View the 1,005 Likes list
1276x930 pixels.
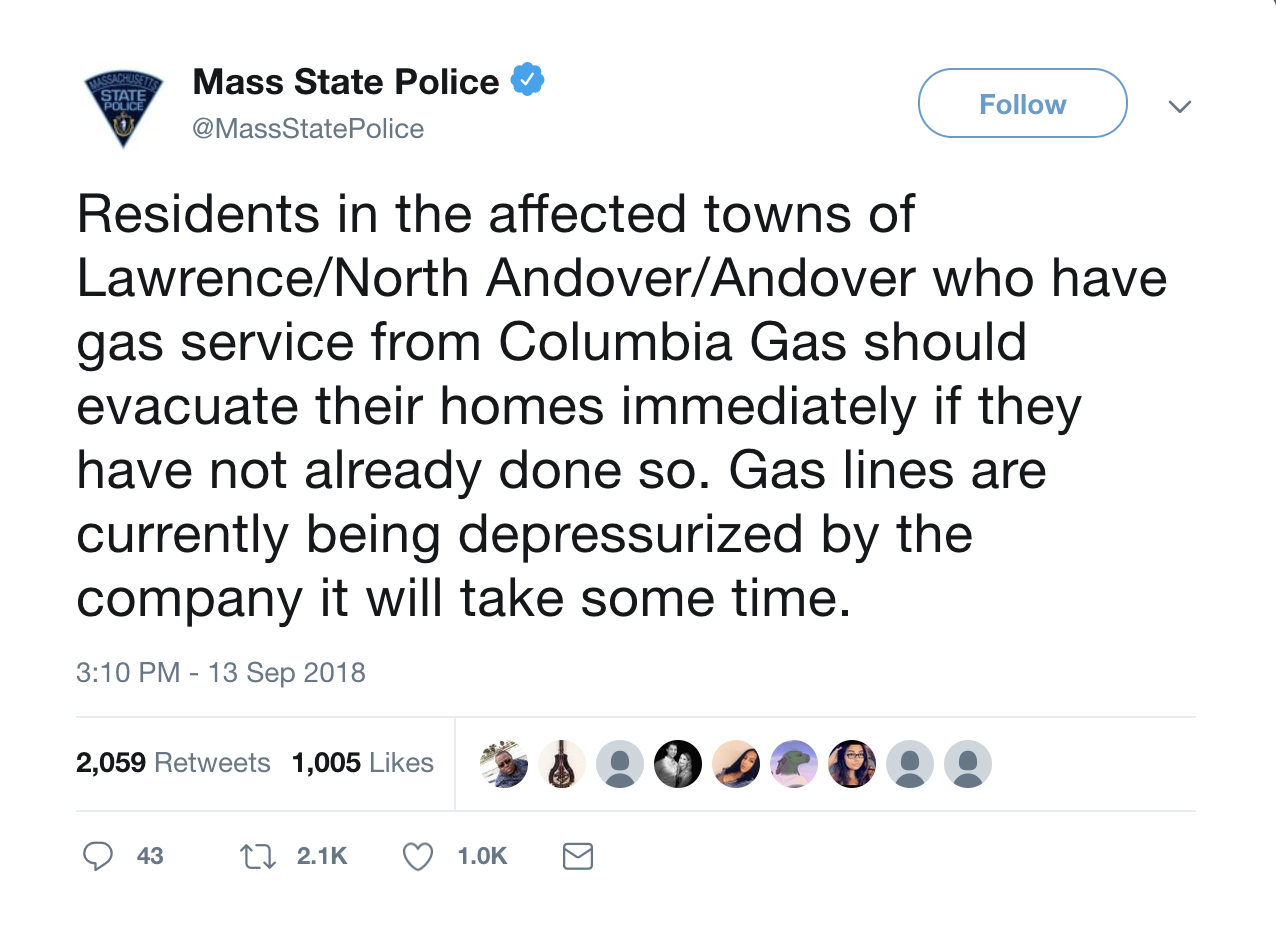[x=362, y=763]
